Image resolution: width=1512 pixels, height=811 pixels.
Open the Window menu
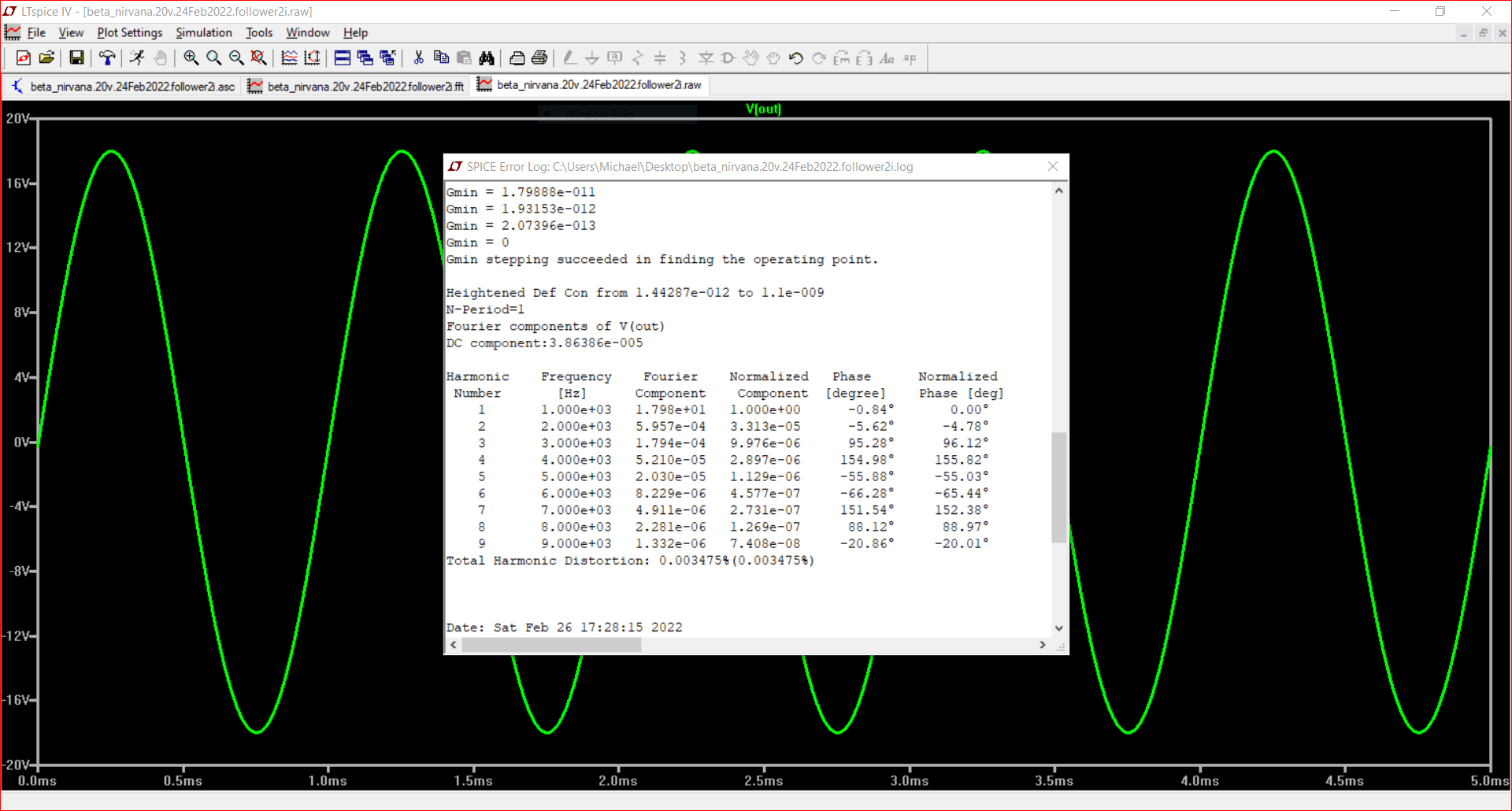click(x=308, y=32)
